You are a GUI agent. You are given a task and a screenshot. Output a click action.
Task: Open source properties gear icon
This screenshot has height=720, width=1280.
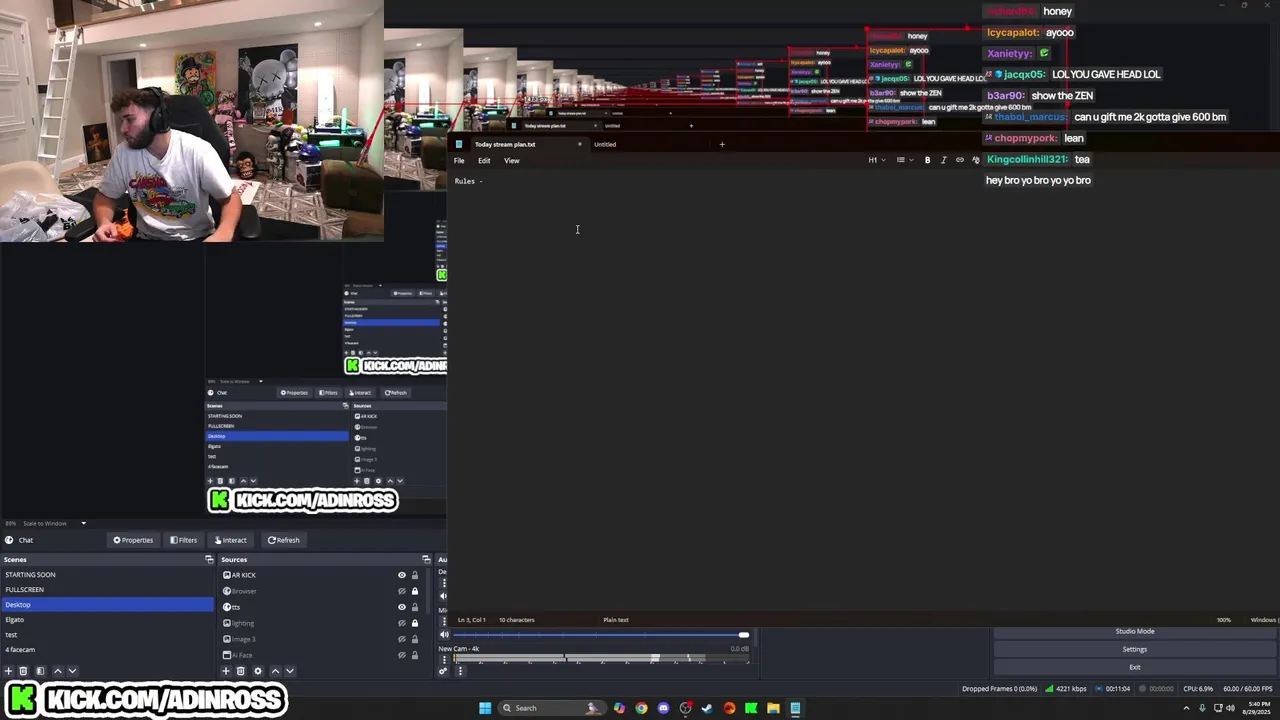pyautogui.click(x=257, y=671)
